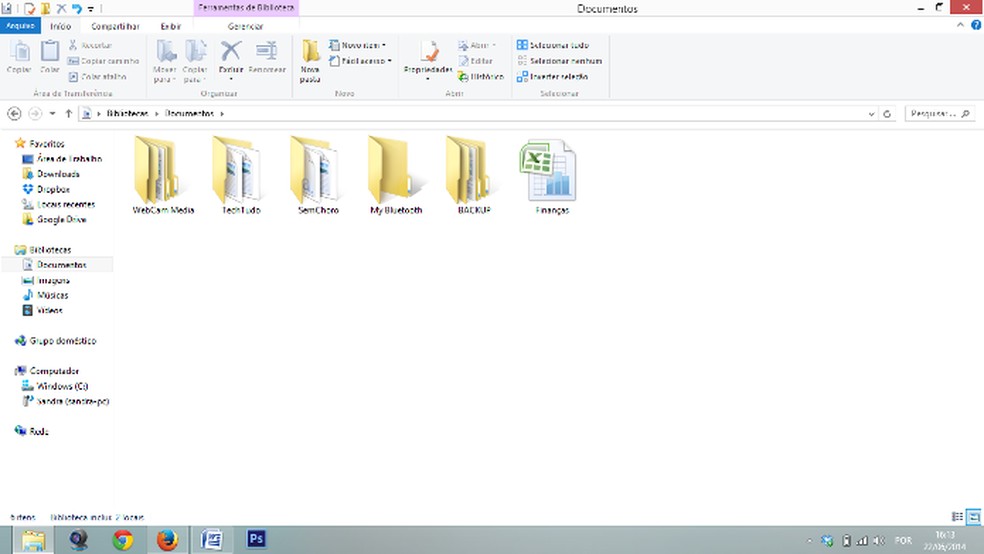Open Photoshop from the taskbar
The image size is (984, 554).
tap(256, 540)
